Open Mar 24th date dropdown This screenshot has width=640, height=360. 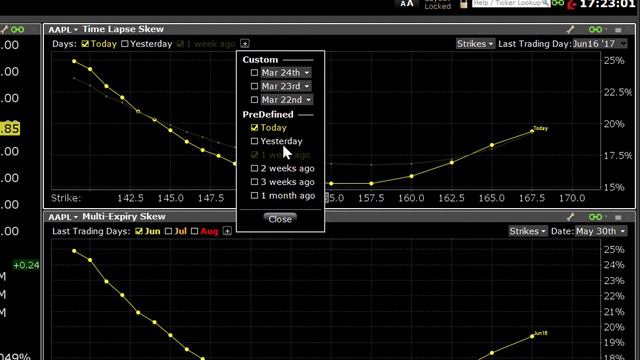pyautogui.click(x=286, y=73)
